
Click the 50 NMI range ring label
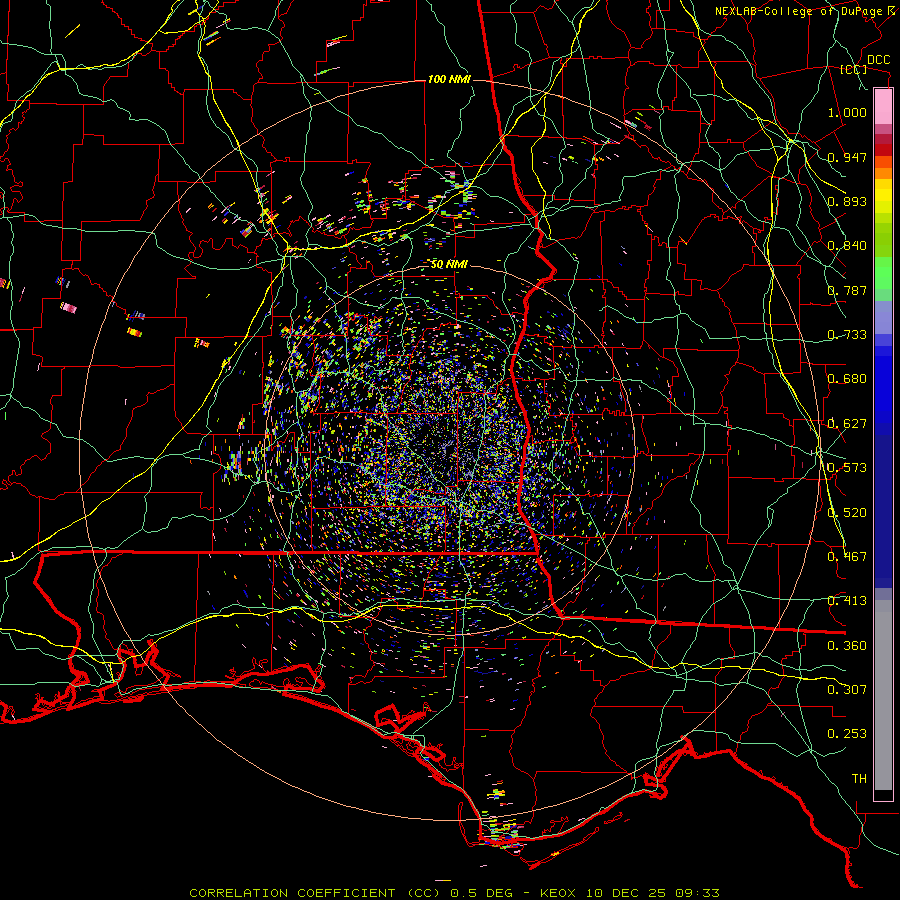coord(449,265)
